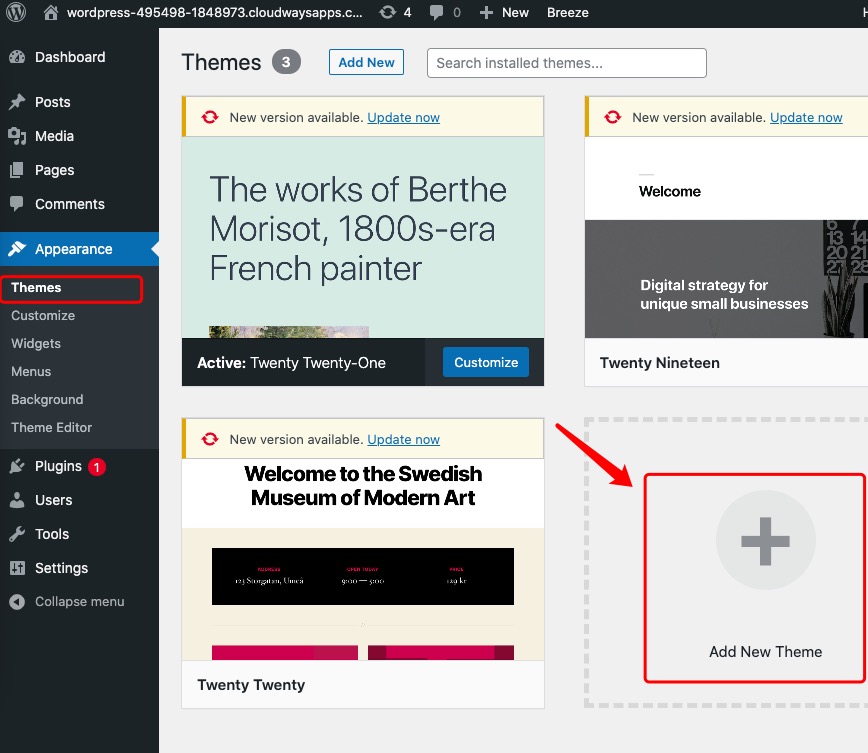Open the Customize submenu item

click(x=43, y=316)
